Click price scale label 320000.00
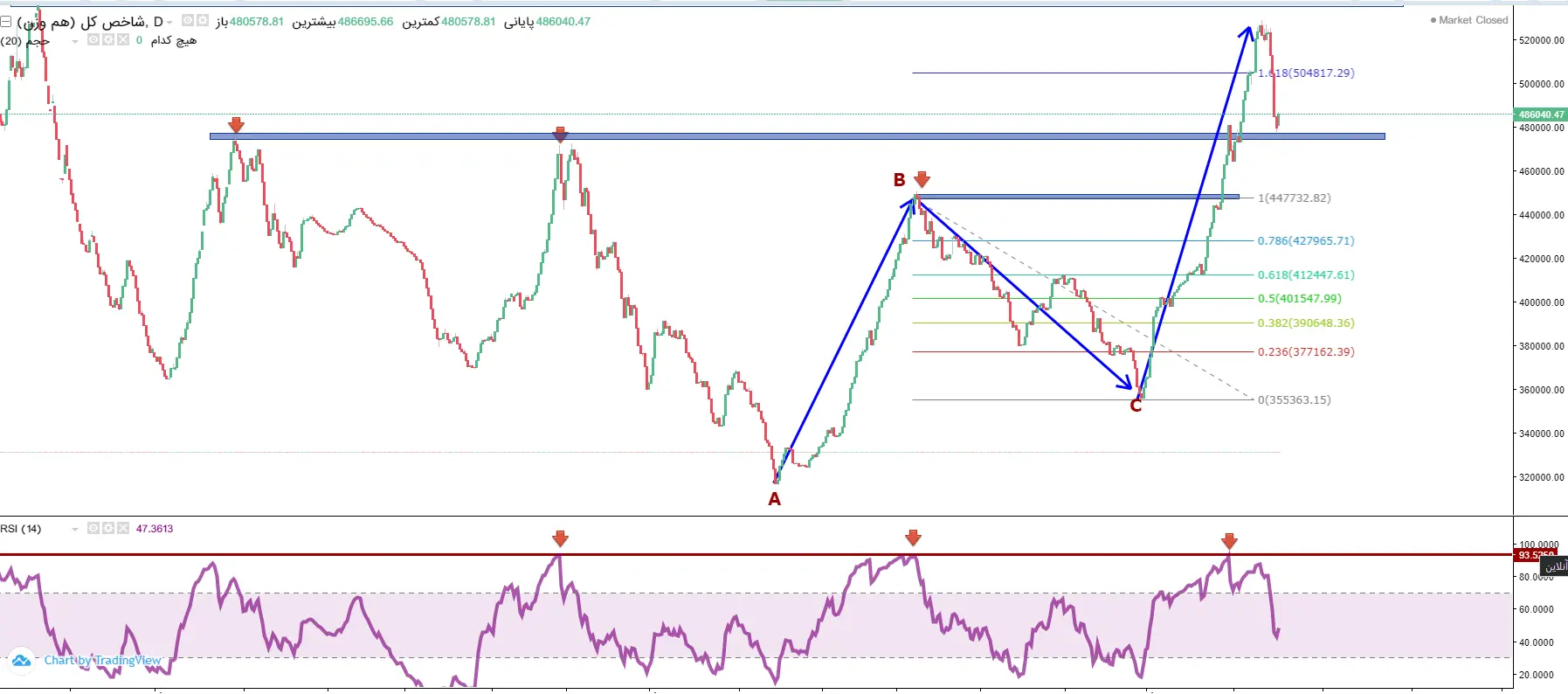The image size is (1568, 694). coord(1542,477)
